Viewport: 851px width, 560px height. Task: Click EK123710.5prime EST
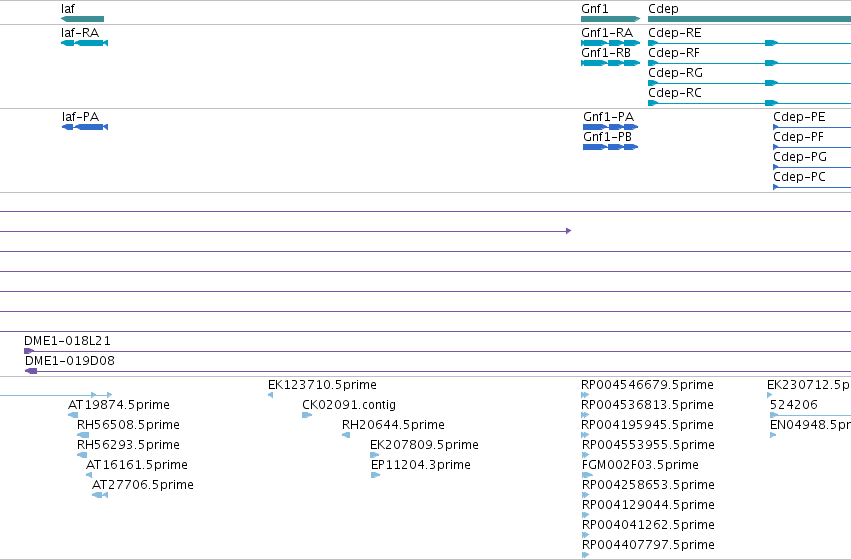coord(270,395)
